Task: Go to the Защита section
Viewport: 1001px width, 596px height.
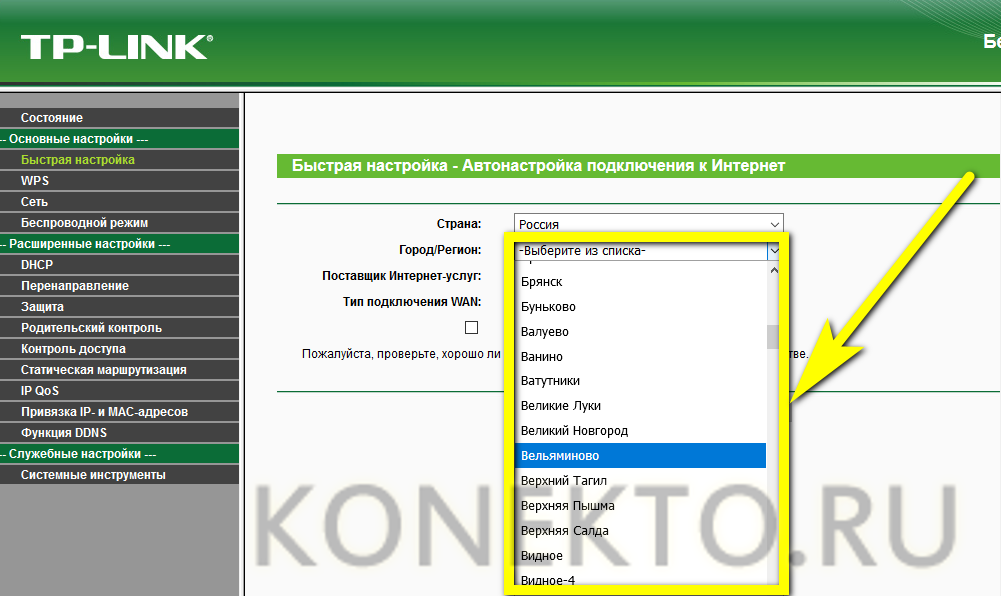Action: click(119, 307)
